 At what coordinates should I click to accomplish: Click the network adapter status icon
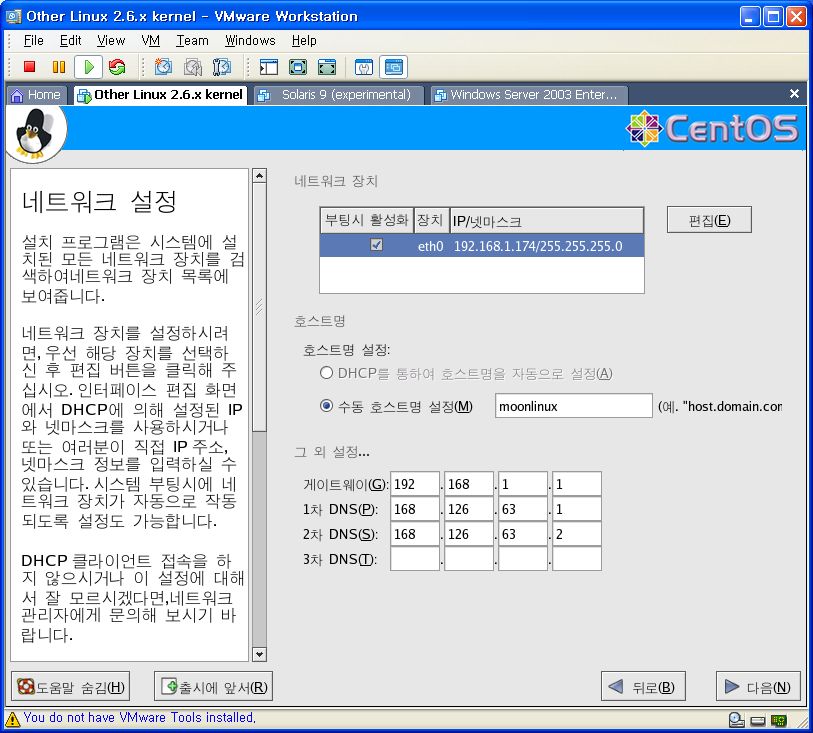tap(778, 719)
